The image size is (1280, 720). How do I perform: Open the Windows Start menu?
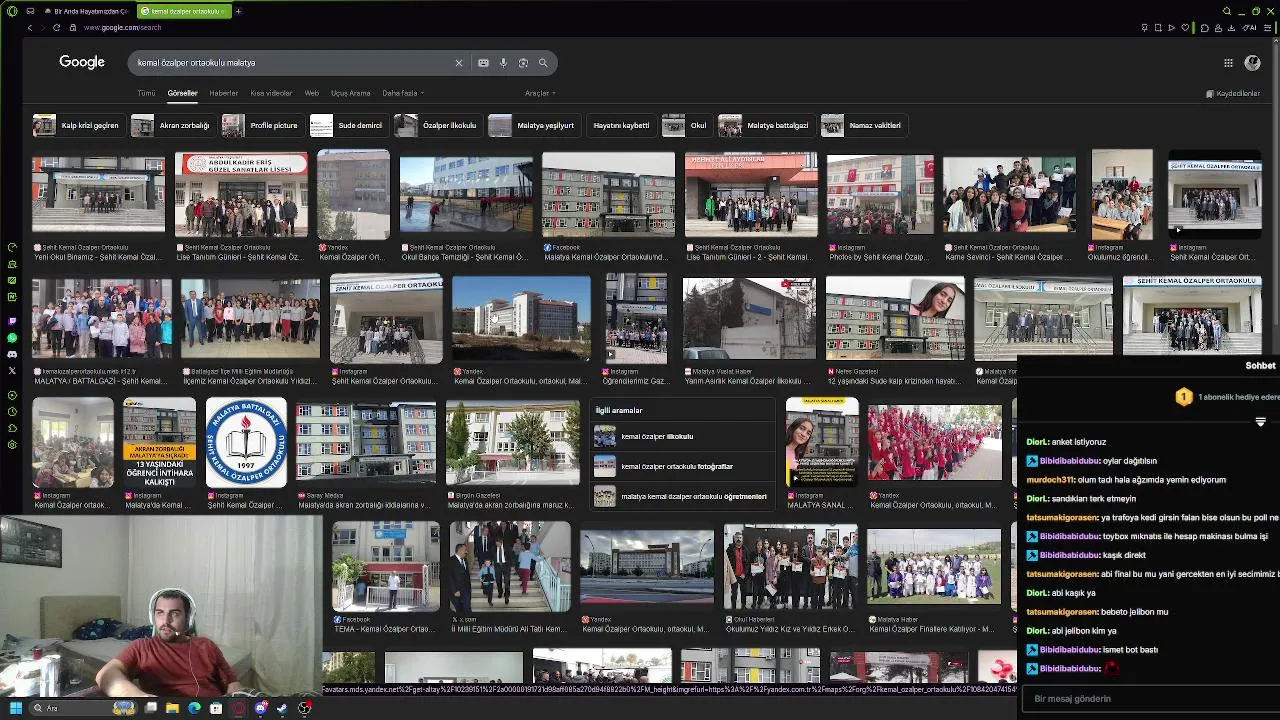coord(15,708)
